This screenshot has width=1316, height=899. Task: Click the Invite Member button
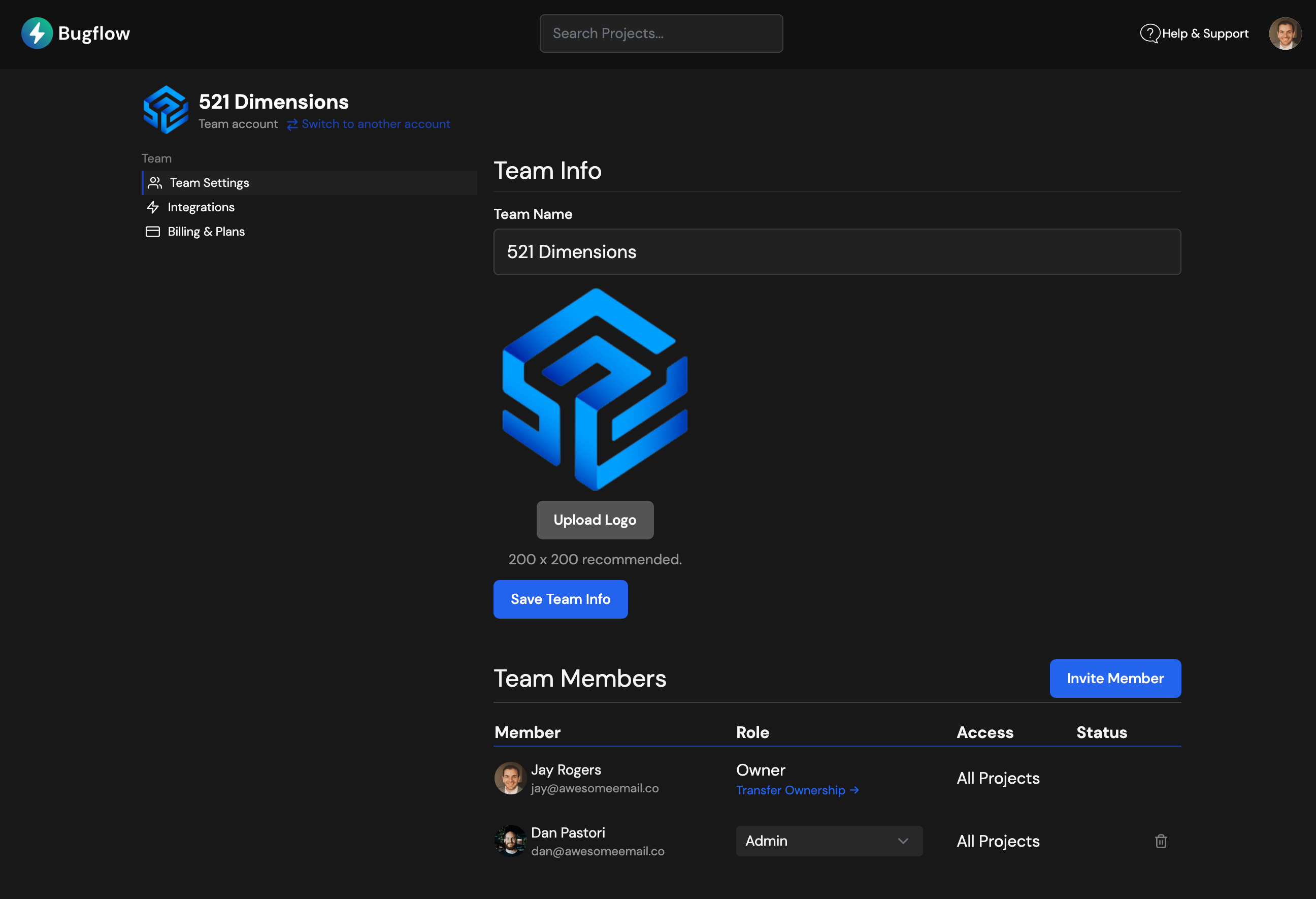point(1115,679)
